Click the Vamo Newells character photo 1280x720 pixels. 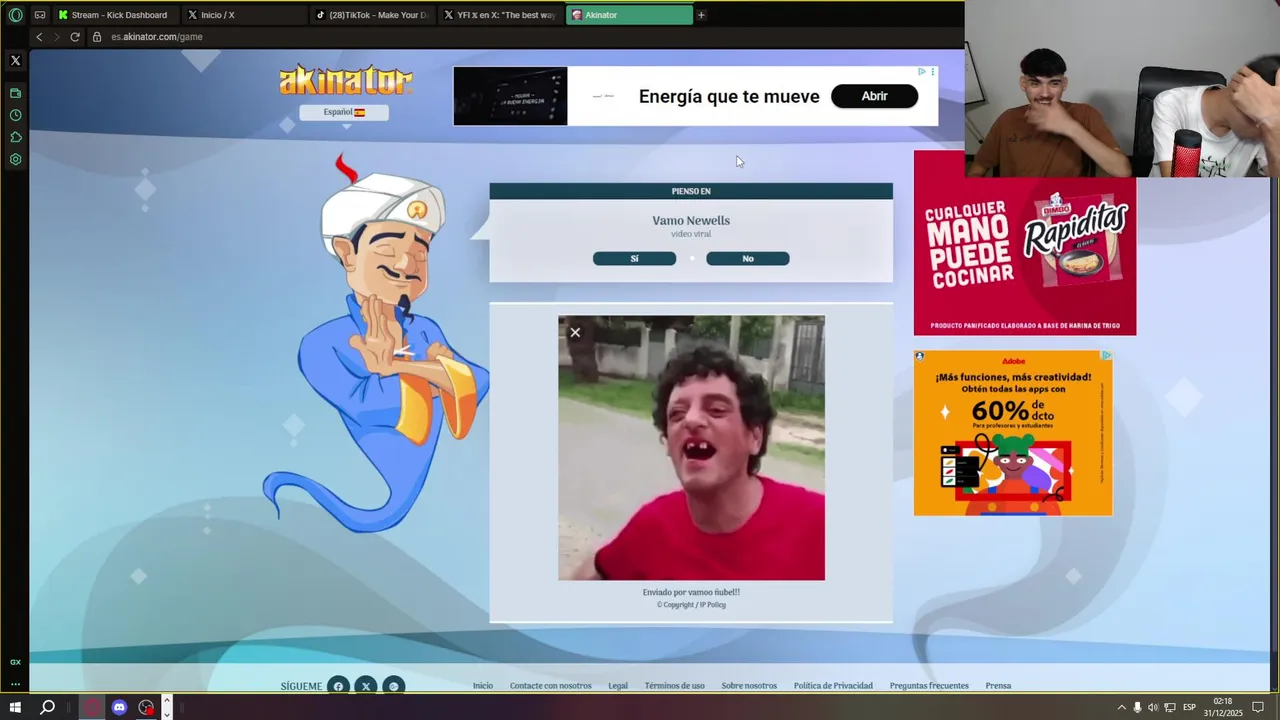(x=691, y=448)
